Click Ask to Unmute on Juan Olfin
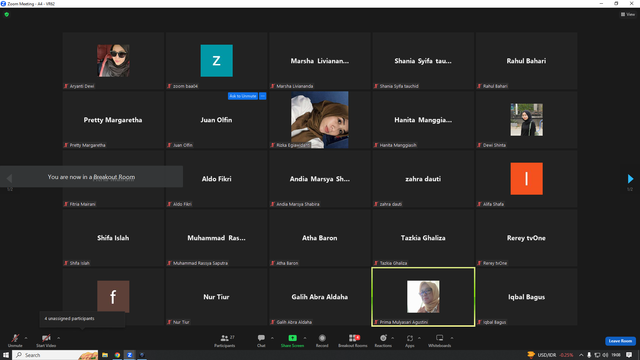The image size is (640, 360). 243,96
